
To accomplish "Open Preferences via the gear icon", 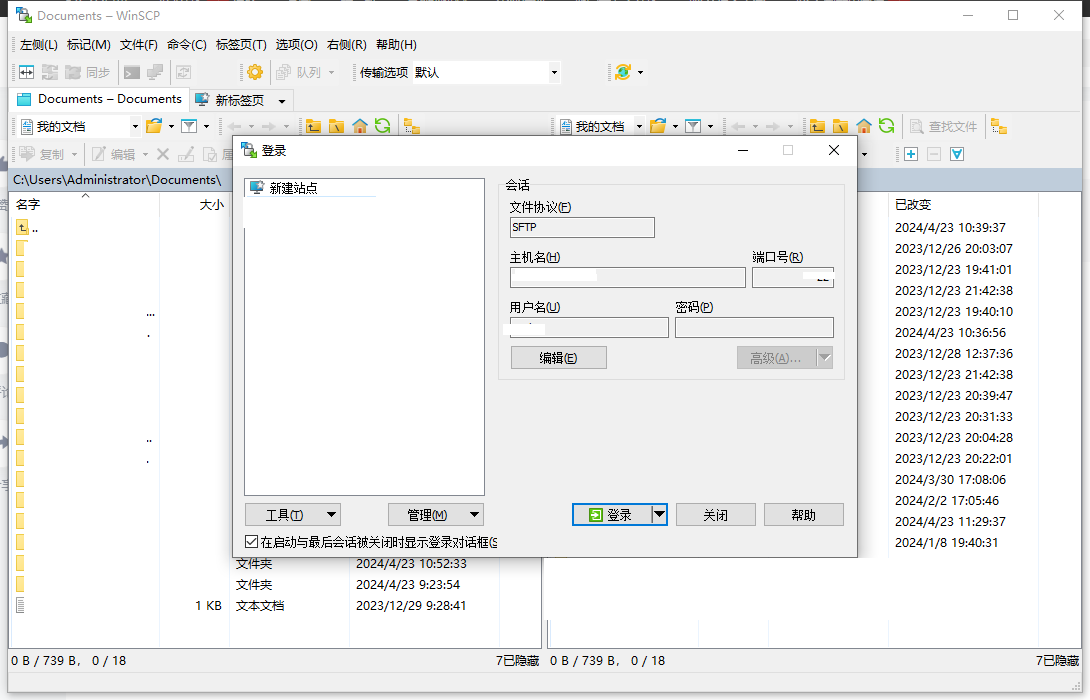I will [x=255, y=72].
